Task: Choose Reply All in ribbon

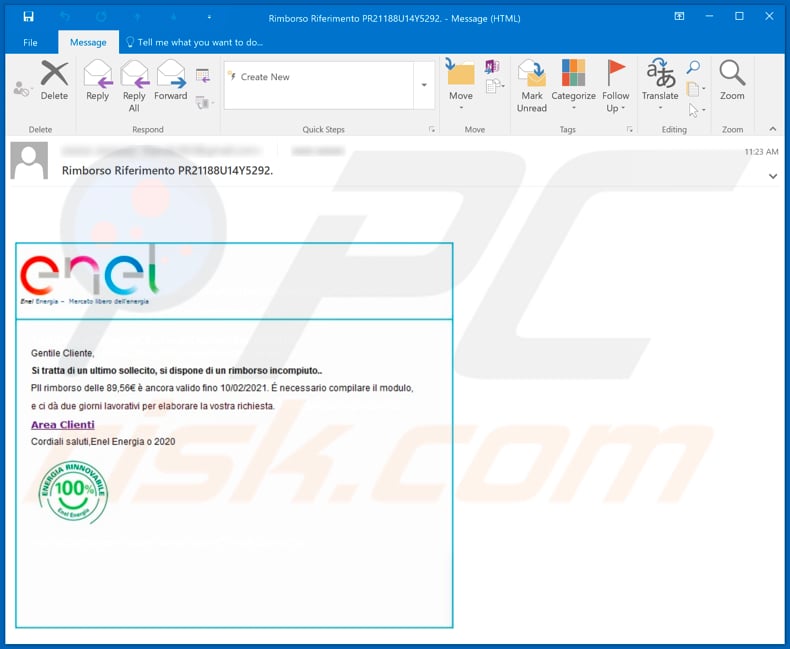Action: (134, 86)
